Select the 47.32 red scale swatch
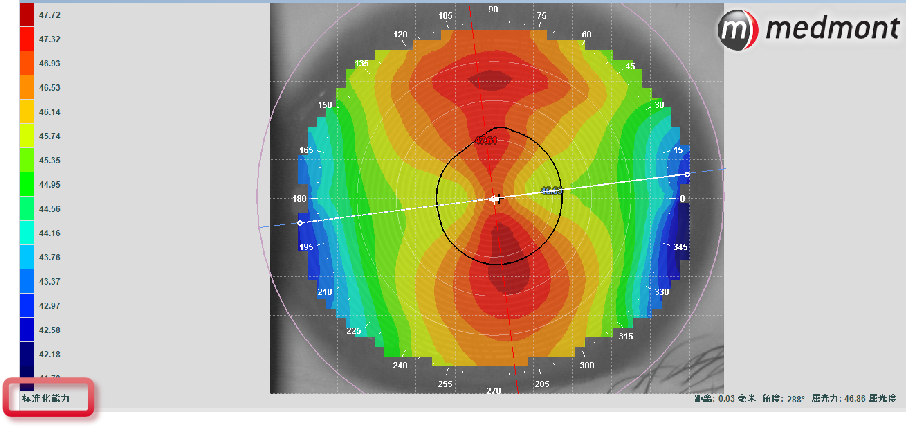The width and height of the screenshot is (907, 429). click(27, 39)
